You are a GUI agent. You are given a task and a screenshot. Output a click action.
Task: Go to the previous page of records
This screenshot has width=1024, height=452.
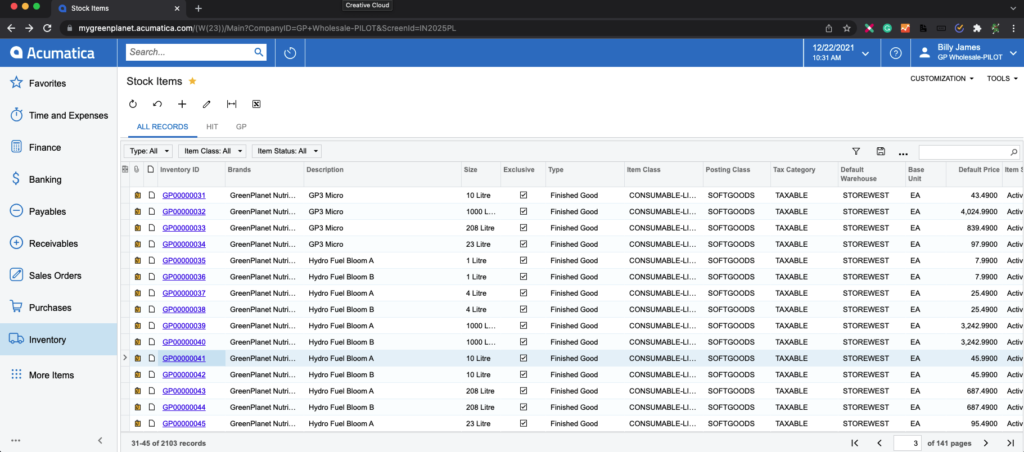tap(880, 443)
